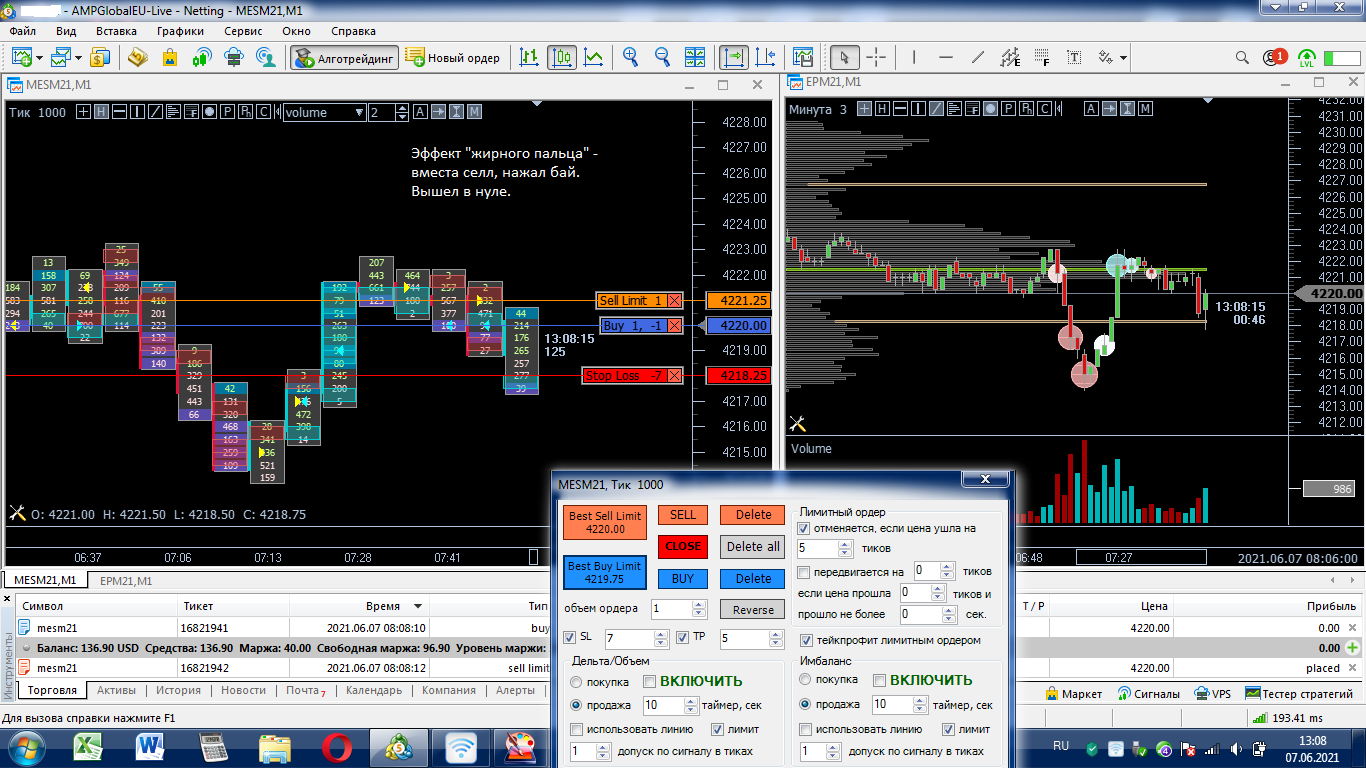
Task: Click the red CLOSE button in the order panel
Action: (683, 546)
